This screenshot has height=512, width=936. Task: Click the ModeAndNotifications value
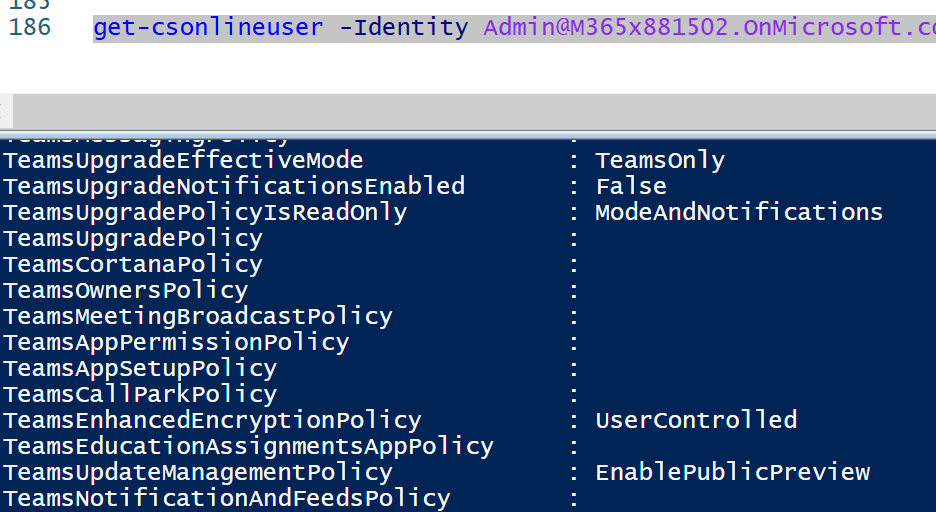pos(739,212)
